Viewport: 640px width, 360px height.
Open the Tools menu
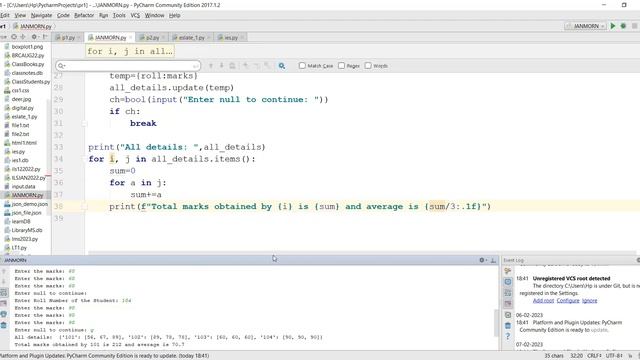[119, 16]
